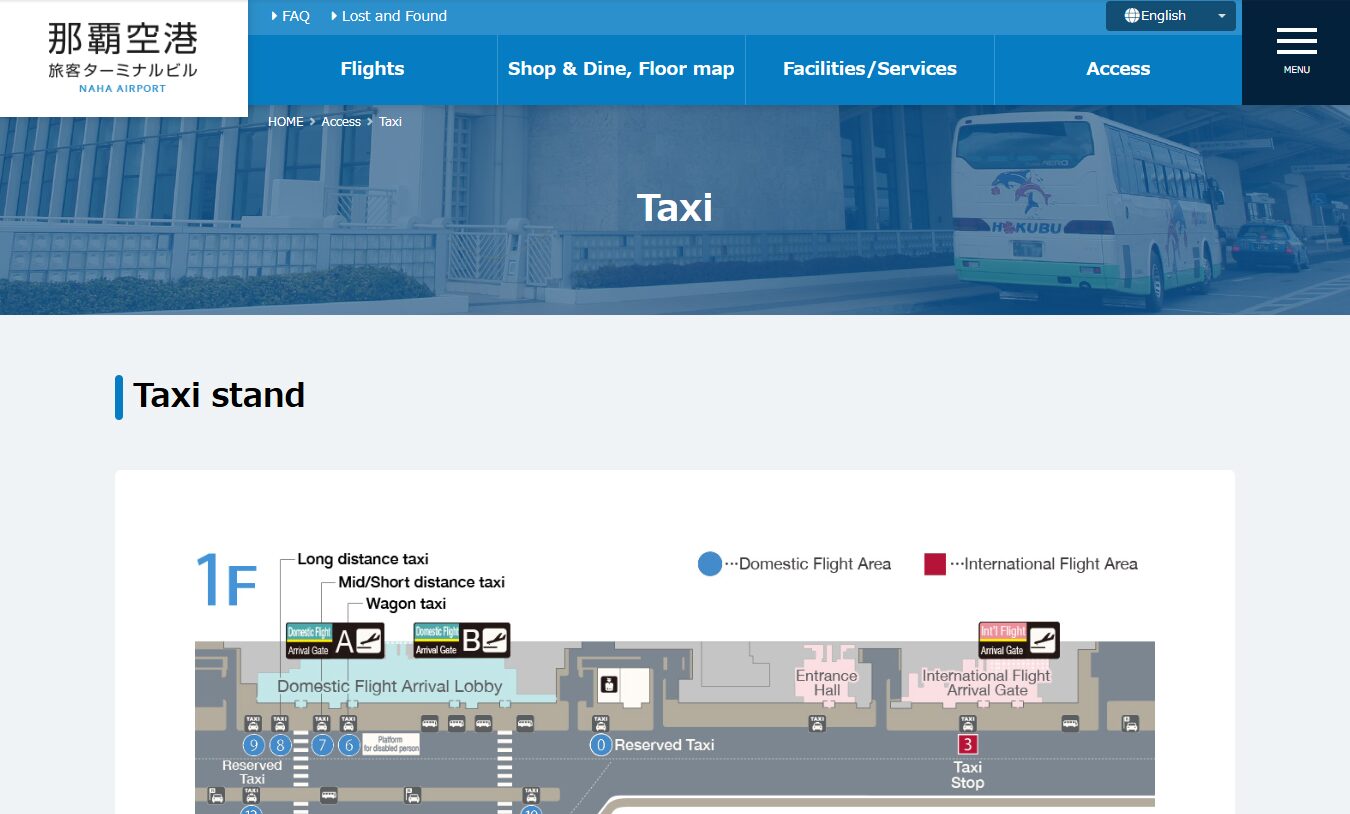This screenshot has width=1350, height=814.
Task: Go to the Access menu item
Action: tap(1118, 69)
